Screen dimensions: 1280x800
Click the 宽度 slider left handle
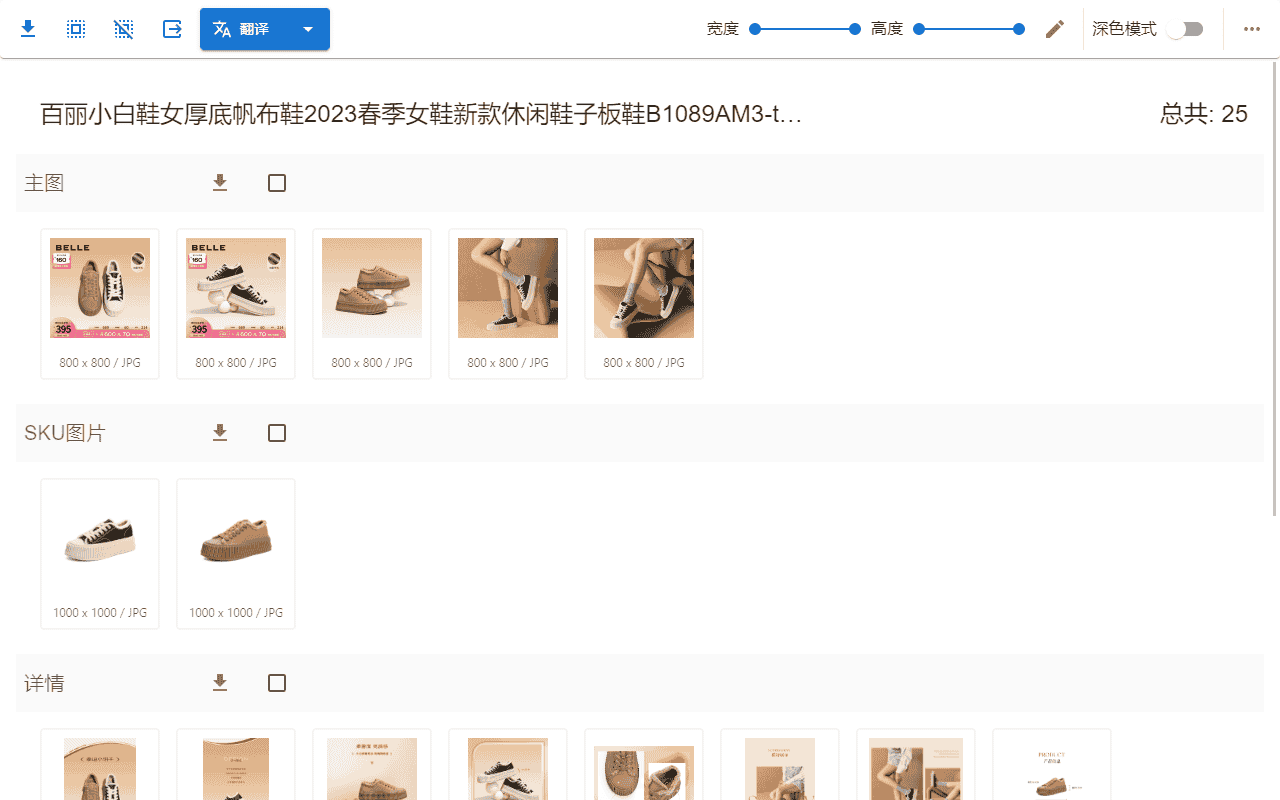pos(755,29)
